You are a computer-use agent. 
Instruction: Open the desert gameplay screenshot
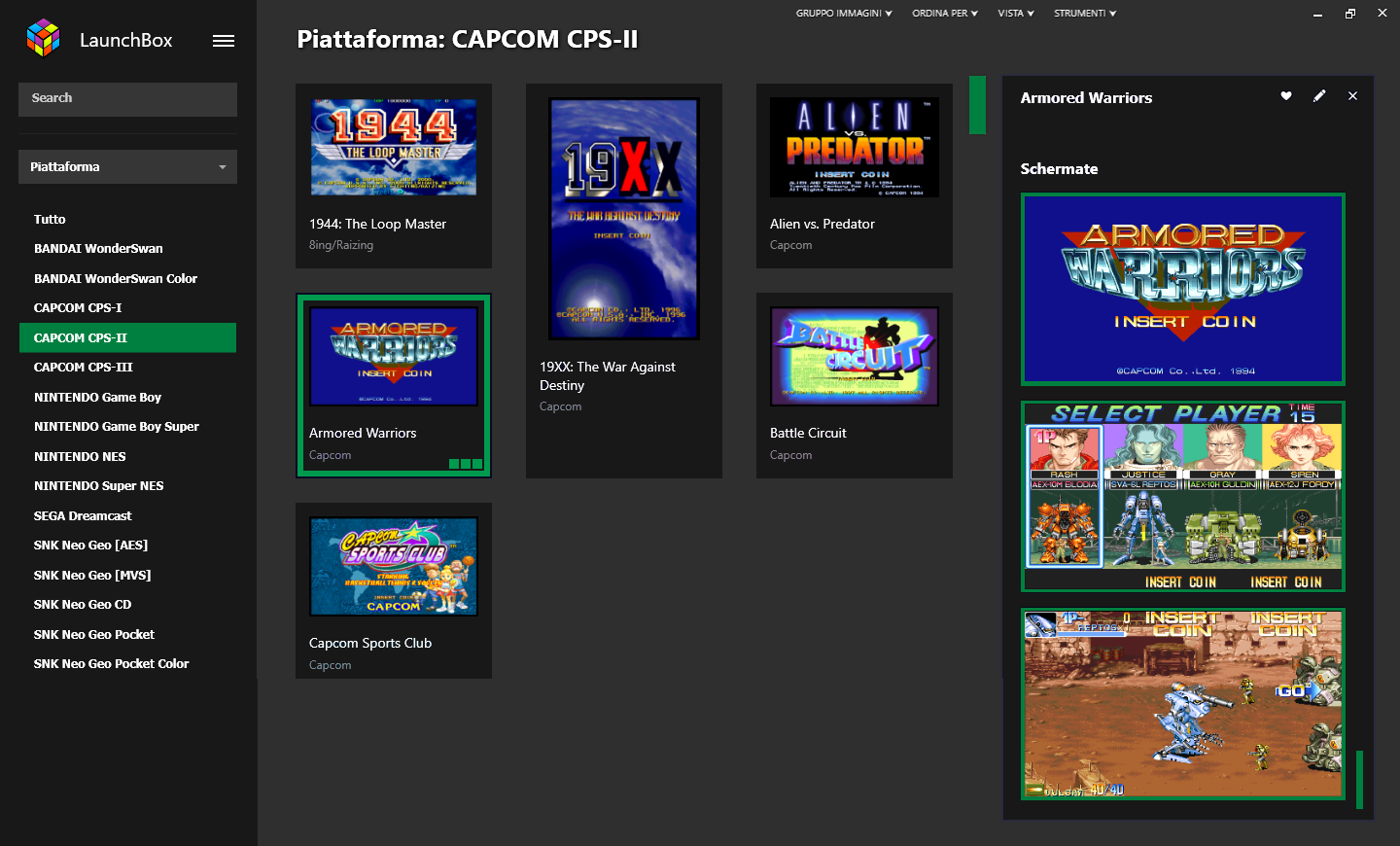(x=1183, y=704)
